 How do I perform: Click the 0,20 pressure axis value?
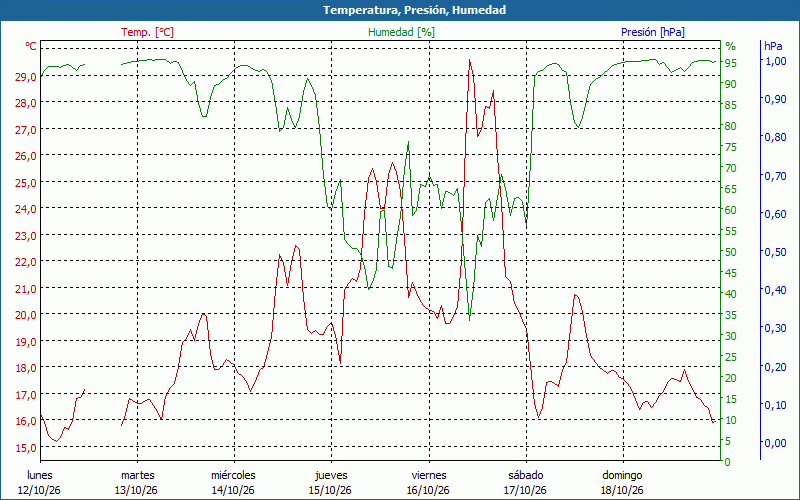click(x=775, y=366)
